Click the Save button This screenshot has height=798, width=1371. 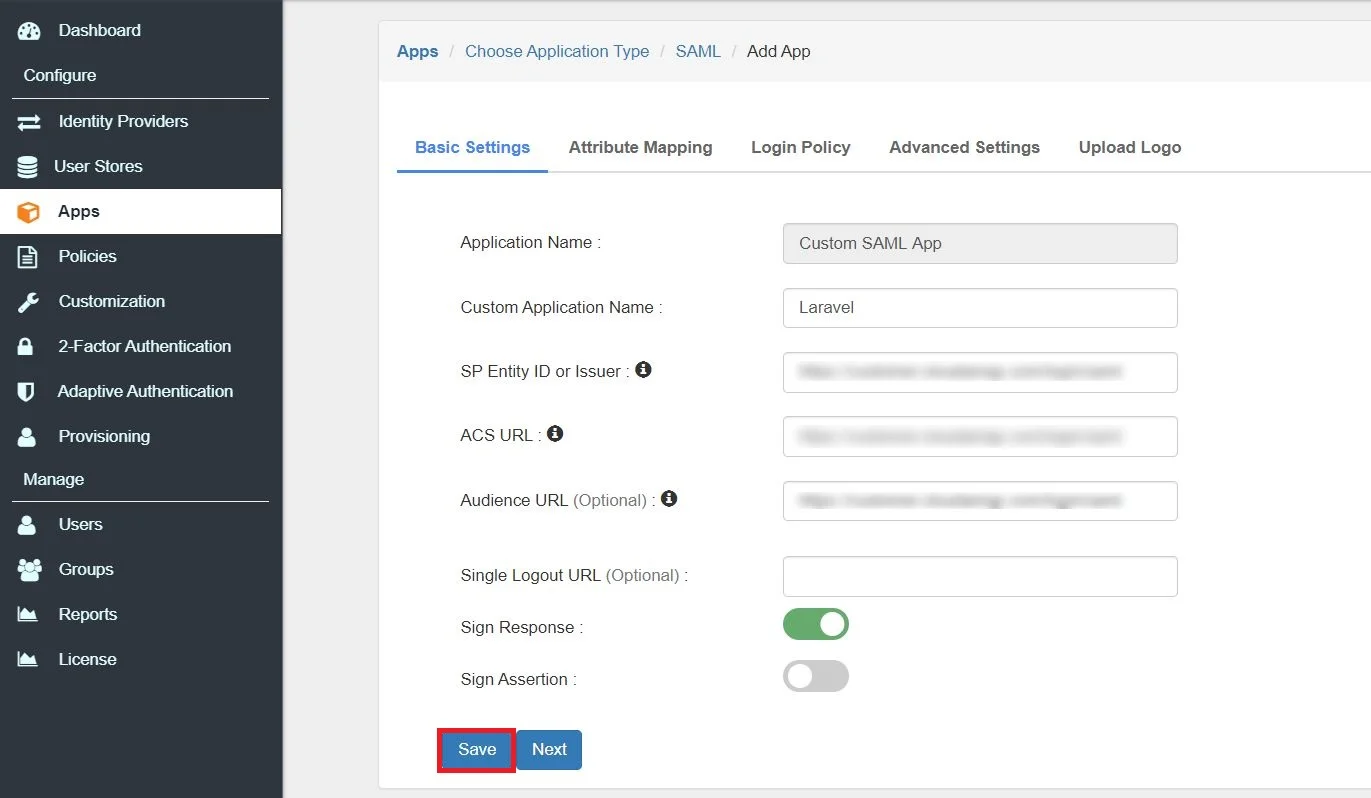[x=477, y=750]
